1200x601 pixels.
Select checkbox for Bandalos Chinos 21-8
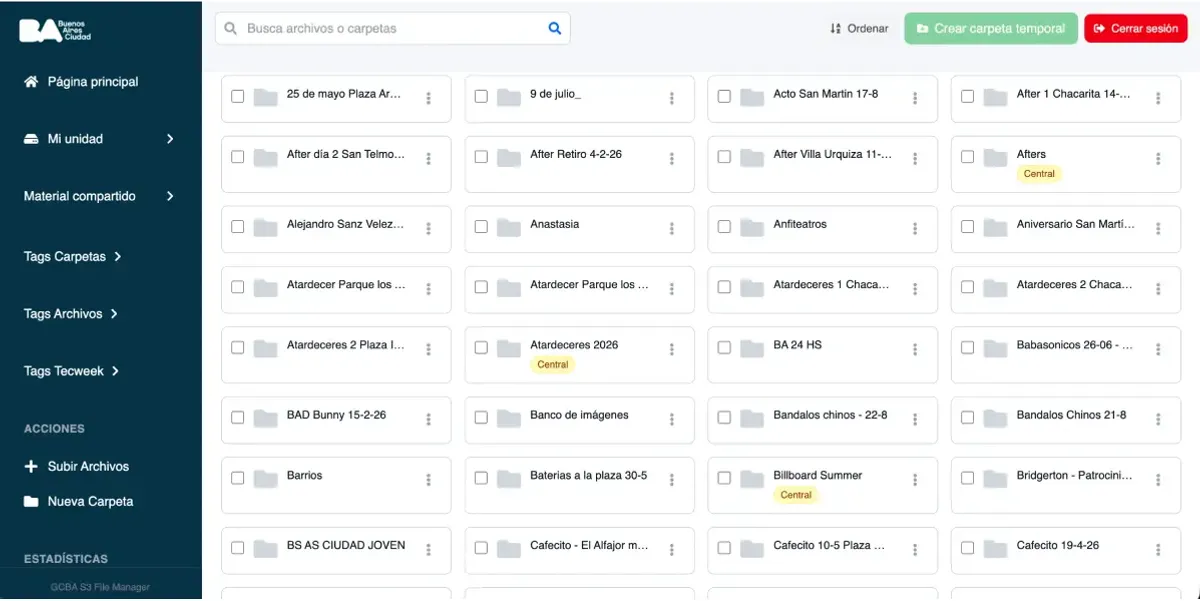point(967,418)
